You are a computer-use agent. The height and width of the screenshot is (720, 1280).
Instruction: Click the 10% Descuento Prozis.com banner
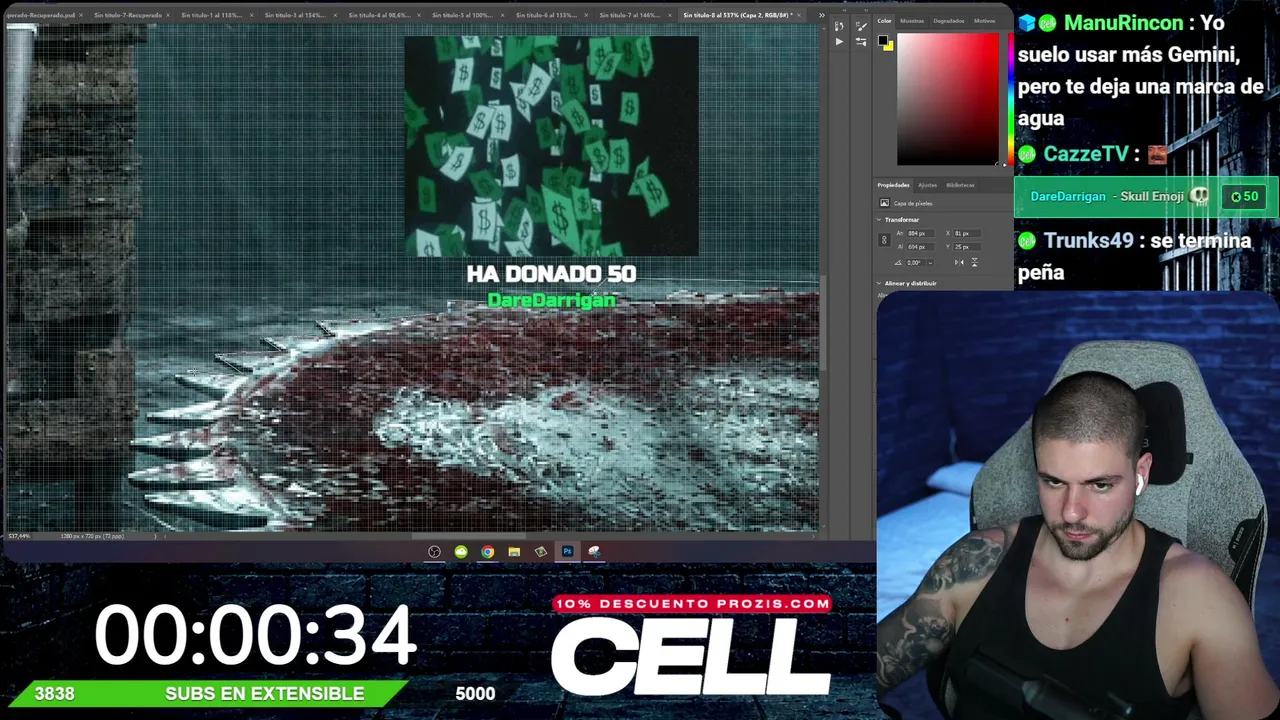tap(692, 604)
